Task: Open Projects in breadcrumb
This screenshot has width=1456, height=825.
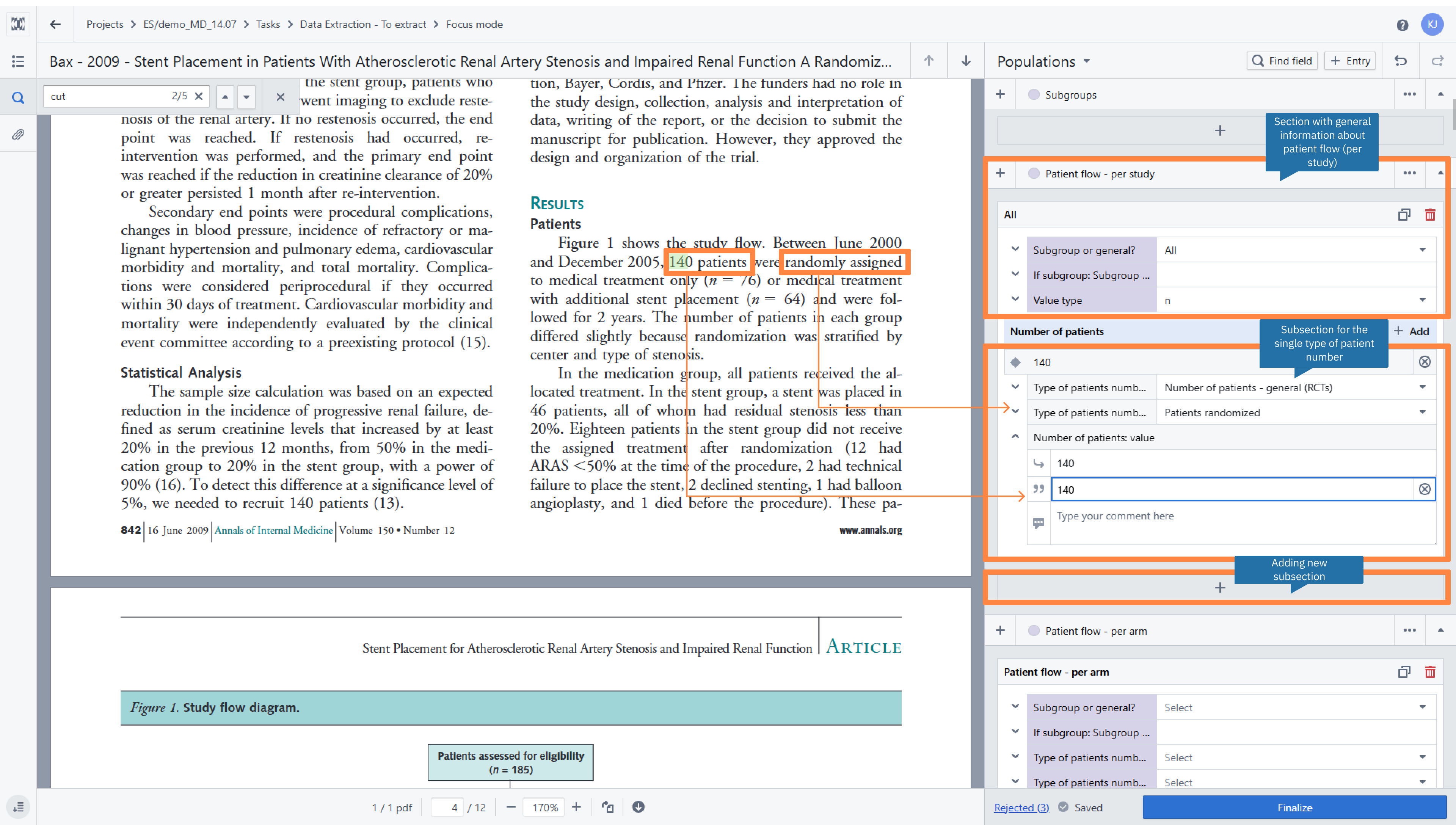Action: 105,24
